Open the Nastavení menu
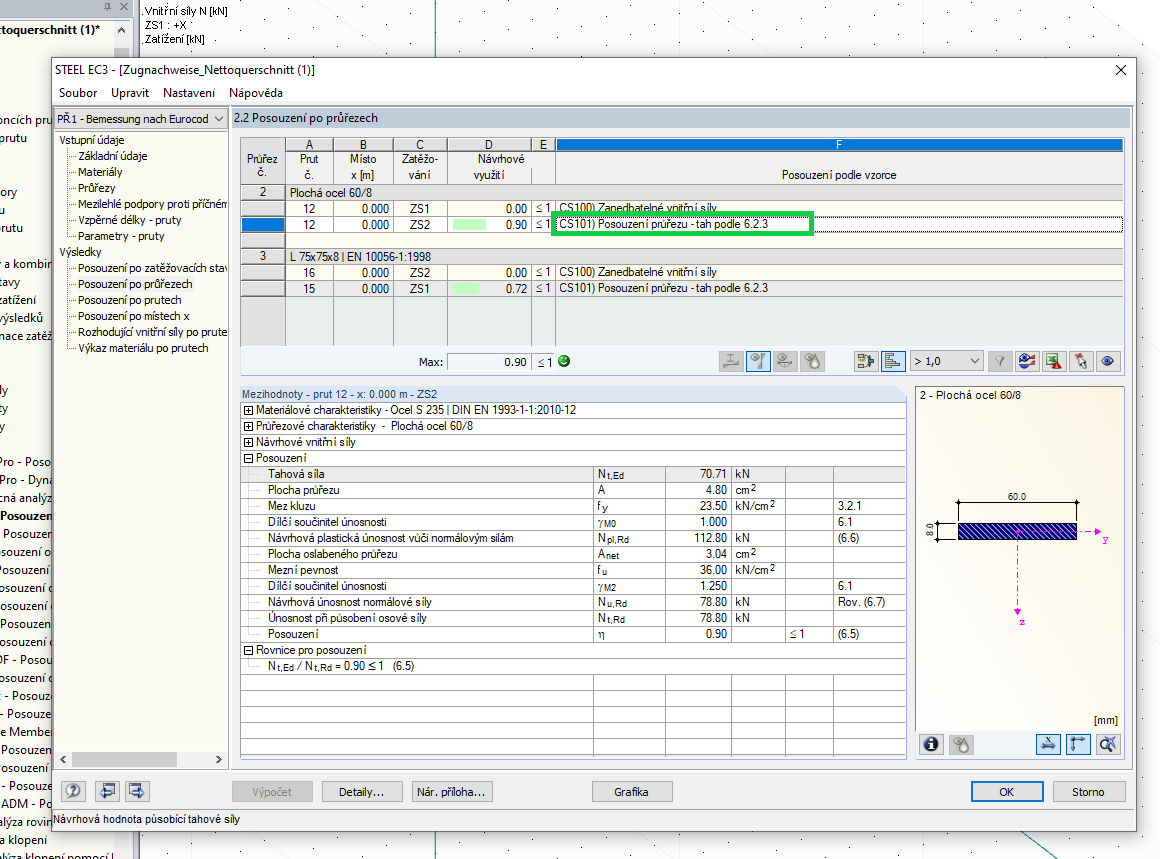The image size is (1160, 859). pos(189,92)
